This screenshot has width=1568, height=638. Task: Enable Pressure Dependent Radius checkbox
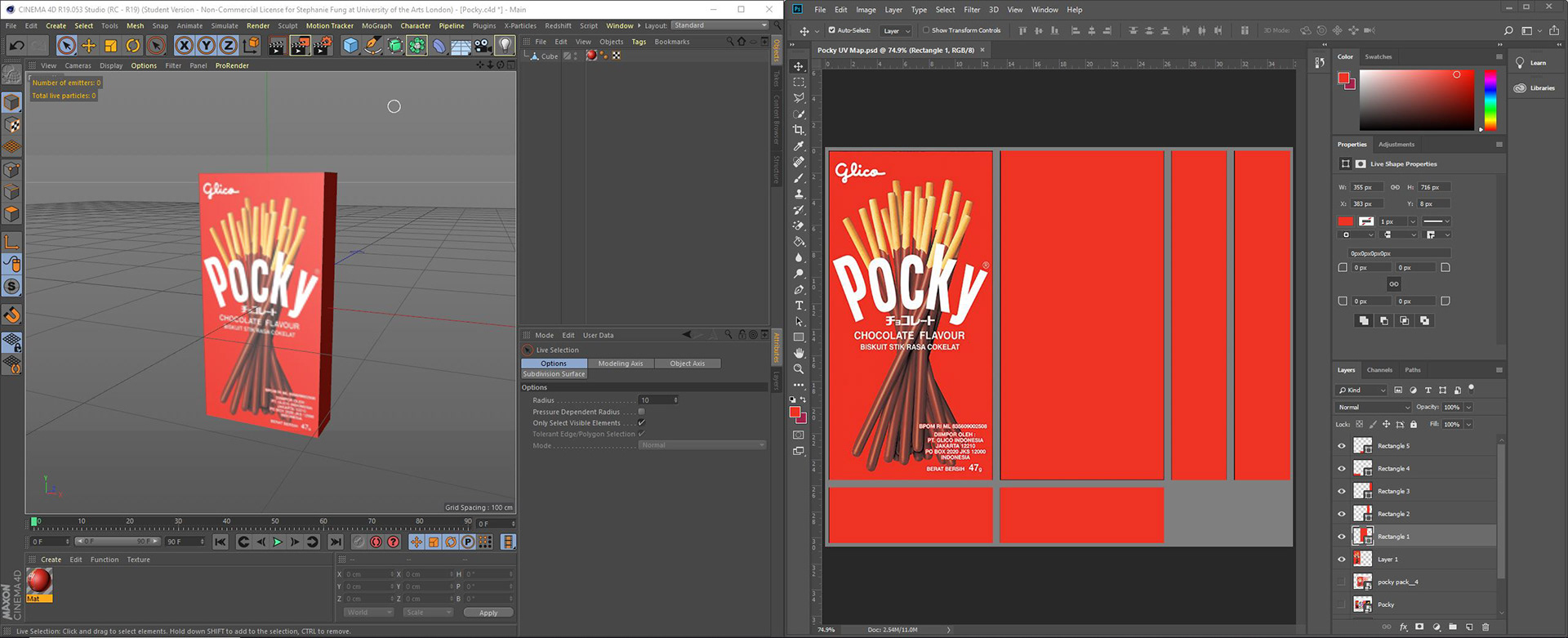point(641,412)
